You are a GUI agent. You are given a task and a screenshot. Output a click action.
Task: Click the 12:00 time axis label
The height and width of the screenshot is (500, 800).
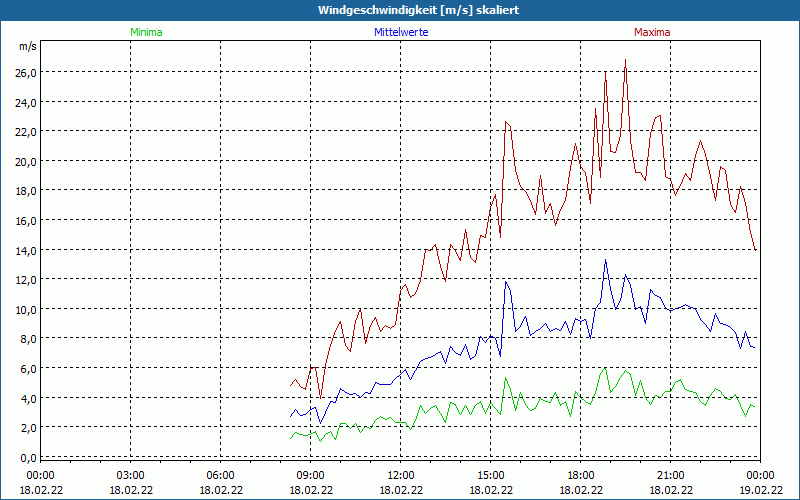click(401, 476)
